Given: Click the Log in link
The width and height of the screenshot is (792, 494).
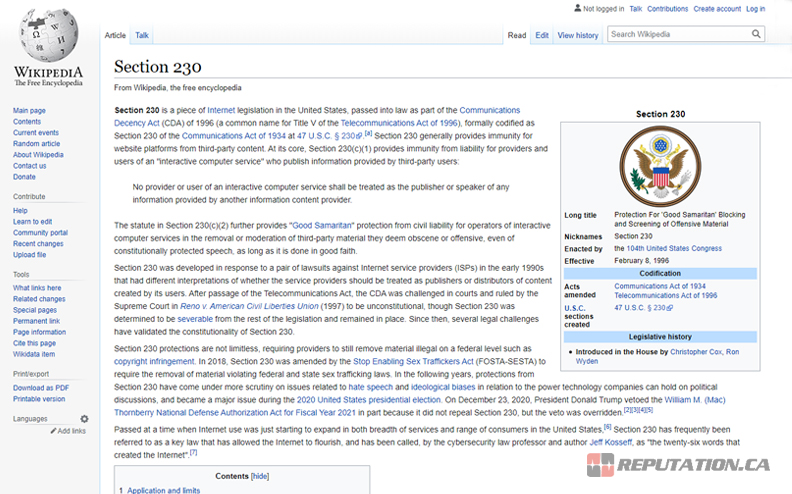Looking at the screenshot, I should [x=755, y=9].
